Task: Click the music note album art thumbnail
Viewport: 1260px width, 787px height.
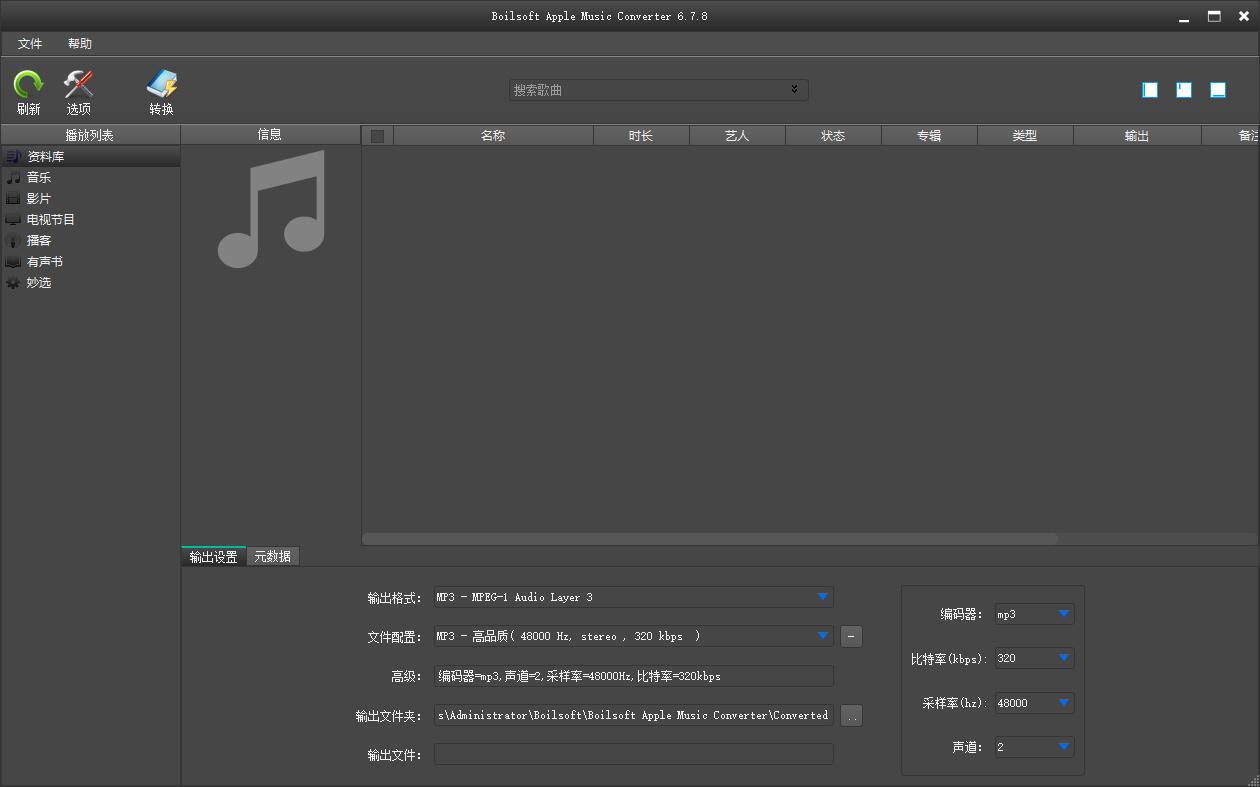Action: (x=271, y=209)
